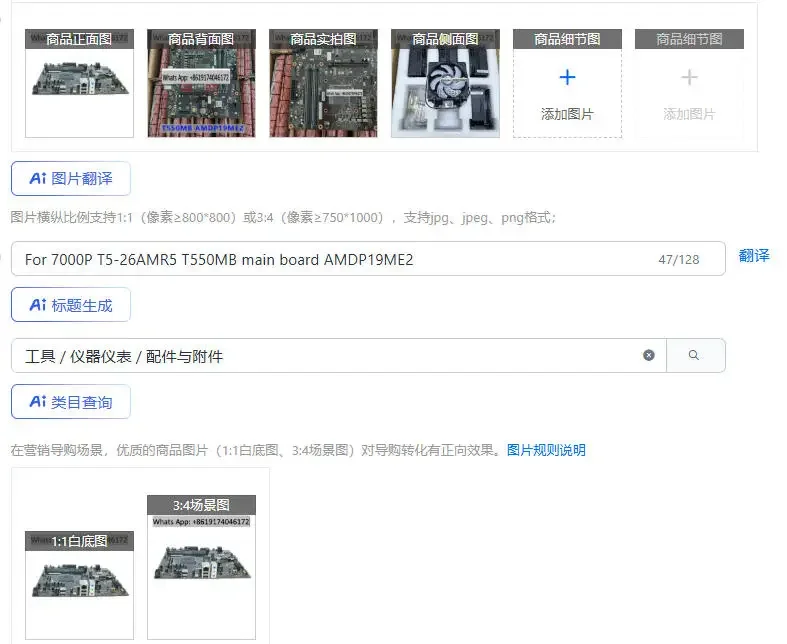
Task: Click the category search magnifier icon
Action: click(694, 355)
